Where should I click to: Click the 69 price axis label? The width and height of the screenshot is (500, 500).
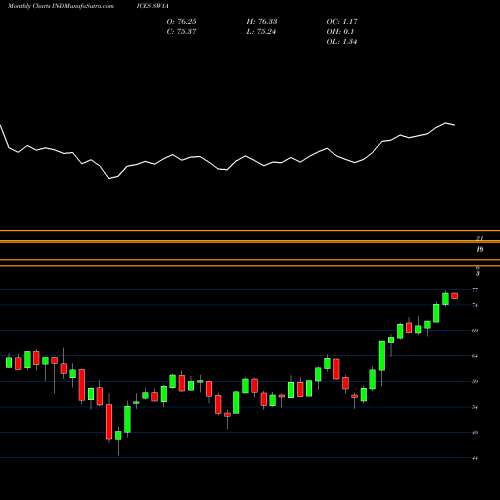475,331
